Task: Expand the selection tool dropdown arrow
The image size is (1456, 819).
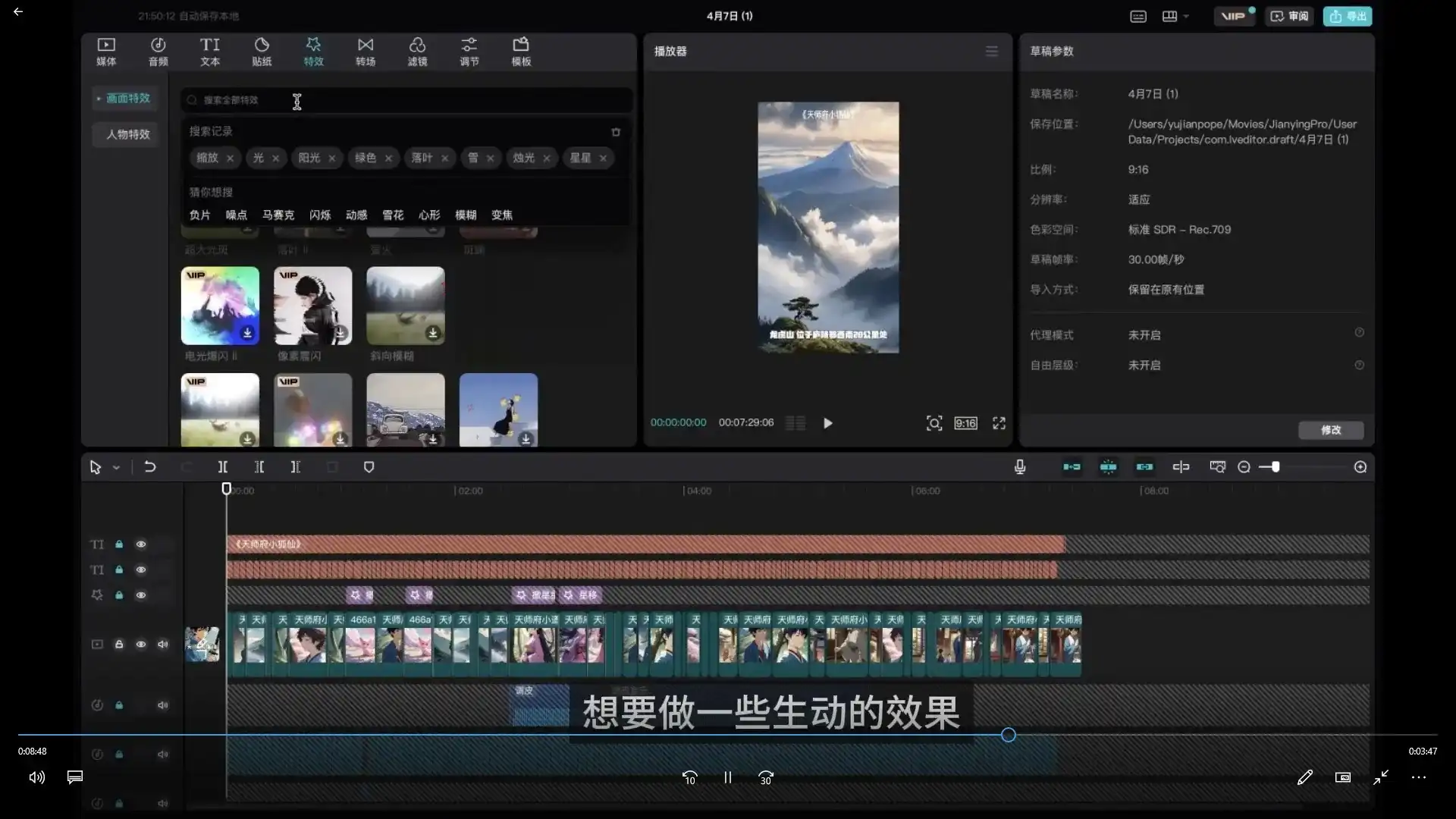Action: click(115, 468)
